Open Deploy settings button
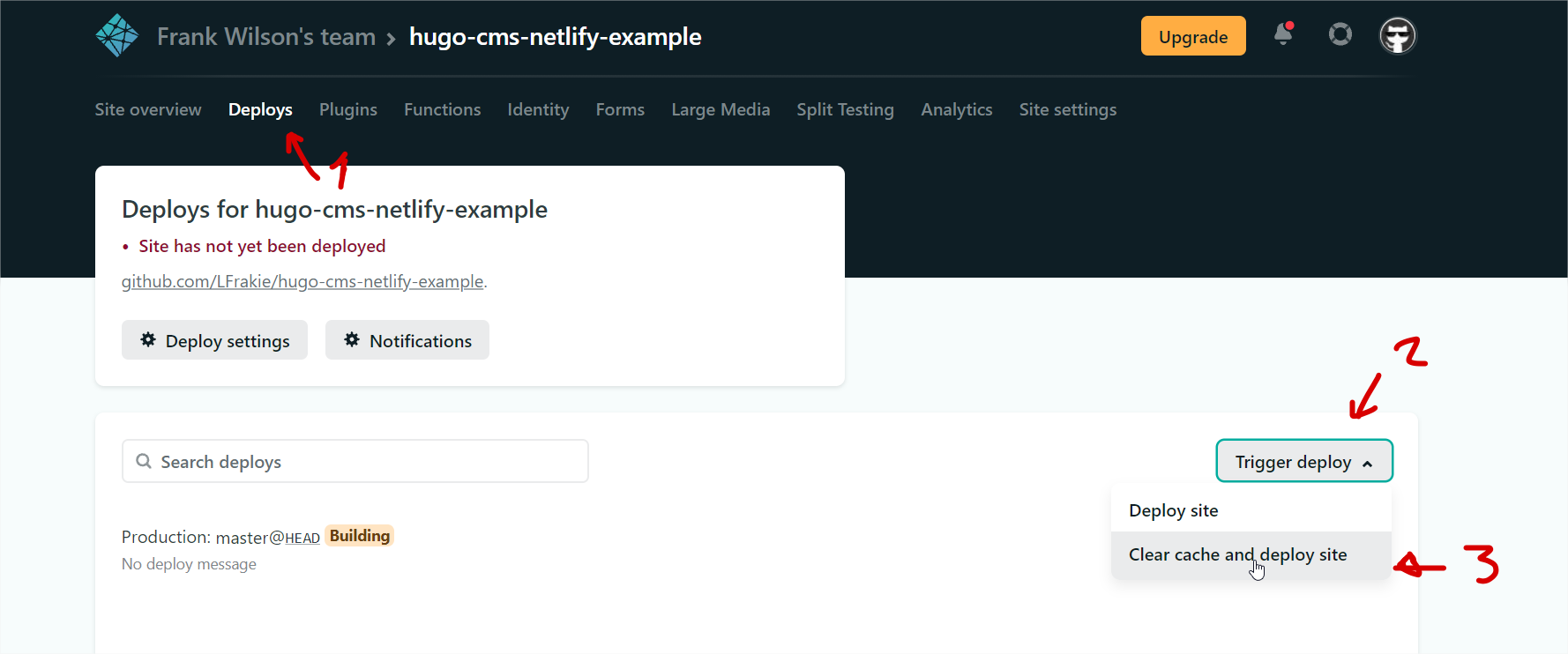 214,340
